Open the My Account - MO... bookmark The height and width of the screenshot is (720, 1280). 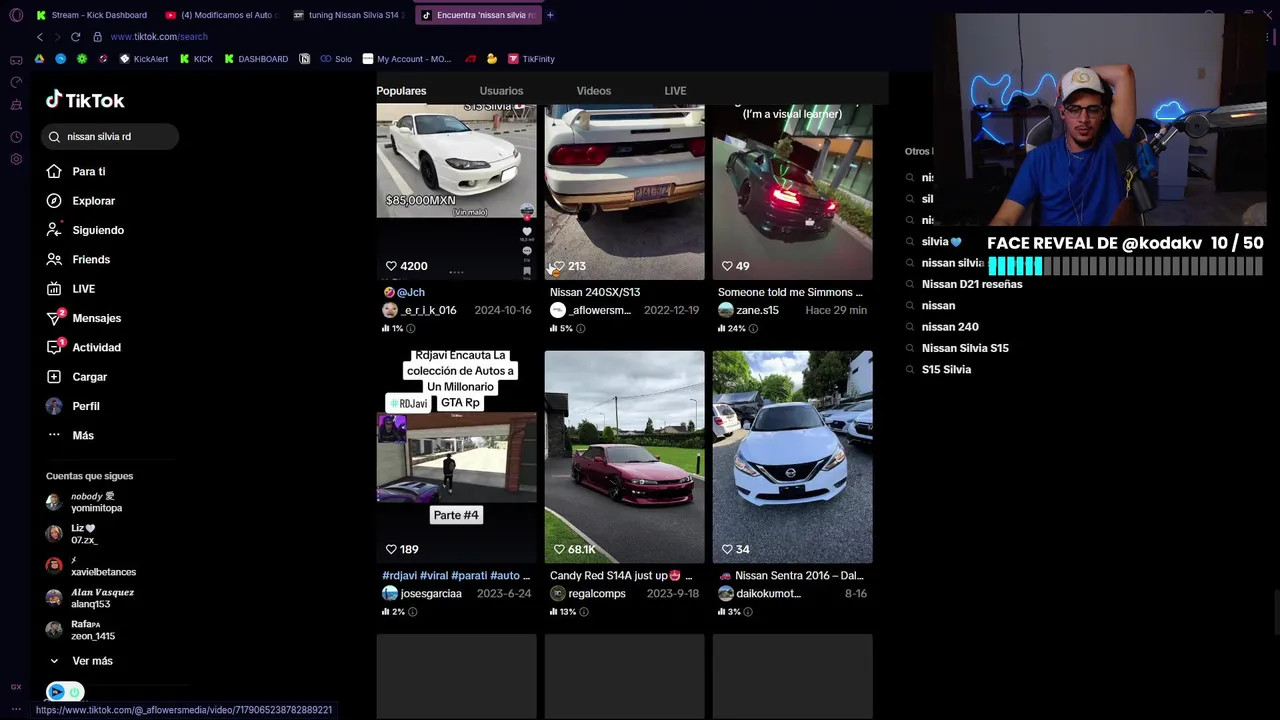pos(407,59)
